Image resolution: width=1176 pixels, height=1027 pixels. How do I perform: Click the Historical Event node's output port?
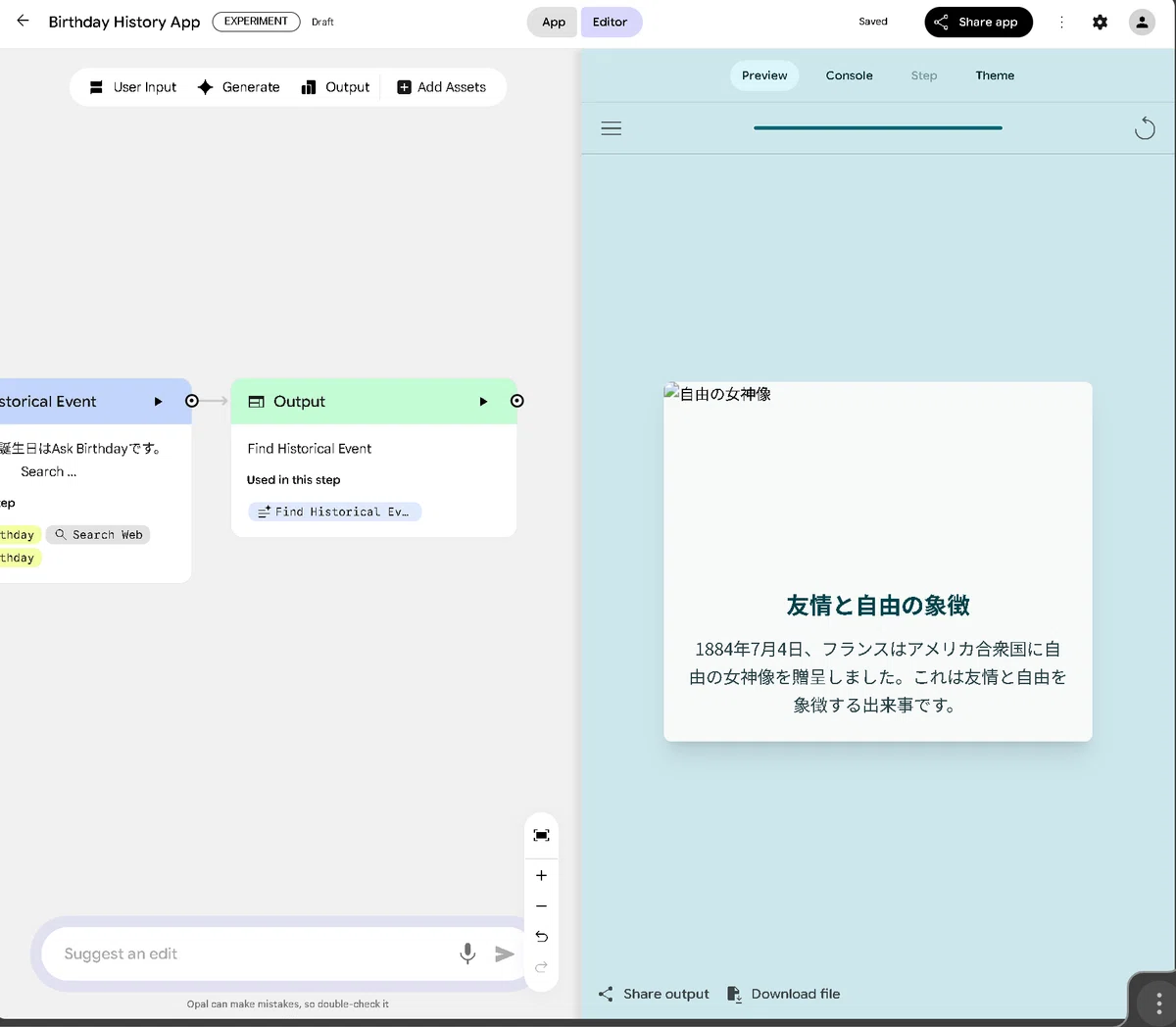(x=192, y=401)
